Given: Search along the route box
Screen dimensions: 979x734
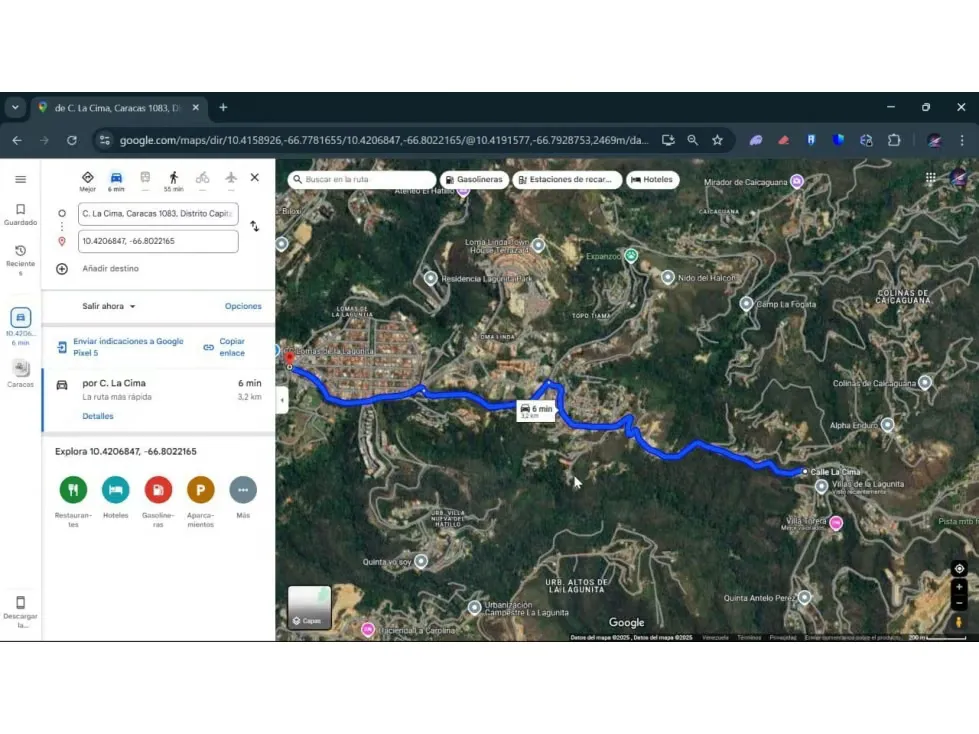Looking at the screenshot, I should click(x=362, y=180).
